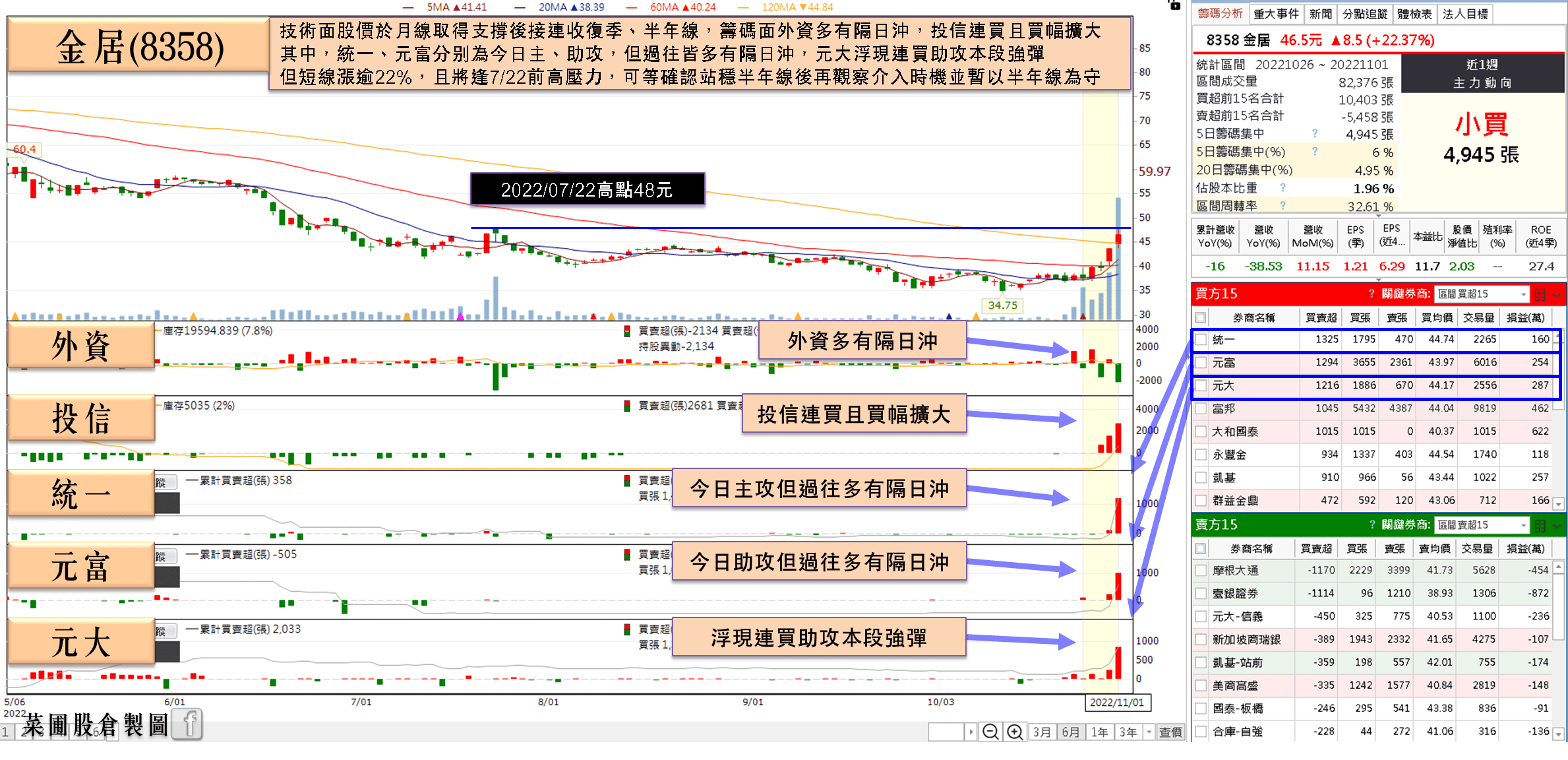Set chart range to 1年

pyautogui.click(x=1099, y=732)
